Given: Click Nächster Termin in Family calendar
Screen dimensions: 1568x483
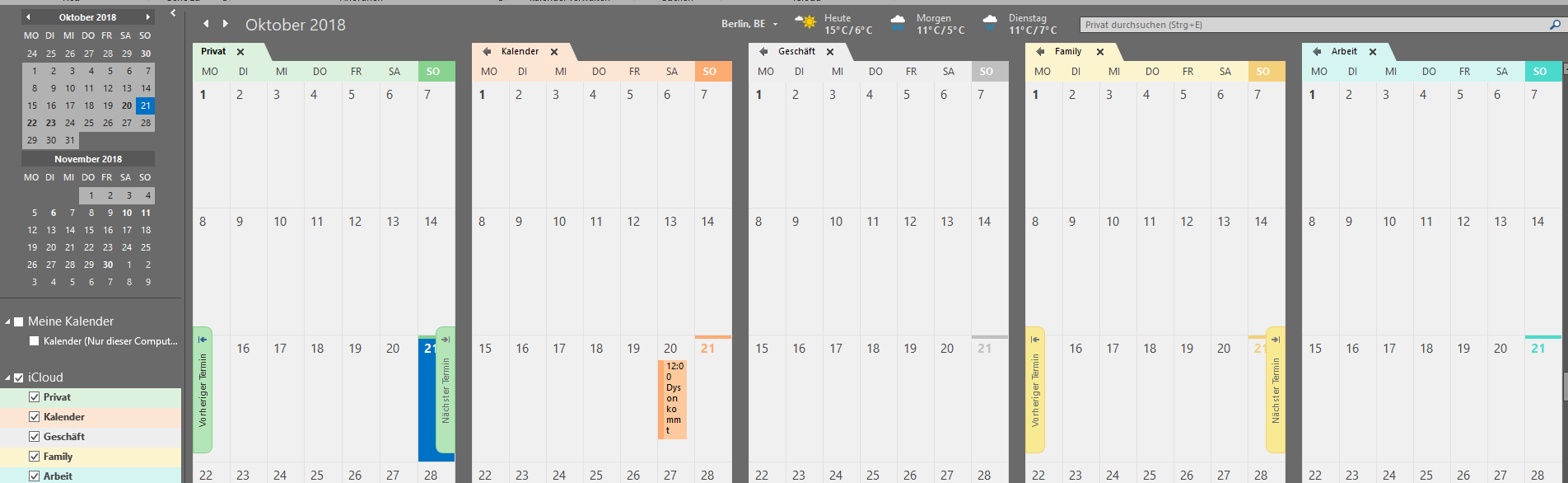Looking at the screenshot, I should 1275,390.
